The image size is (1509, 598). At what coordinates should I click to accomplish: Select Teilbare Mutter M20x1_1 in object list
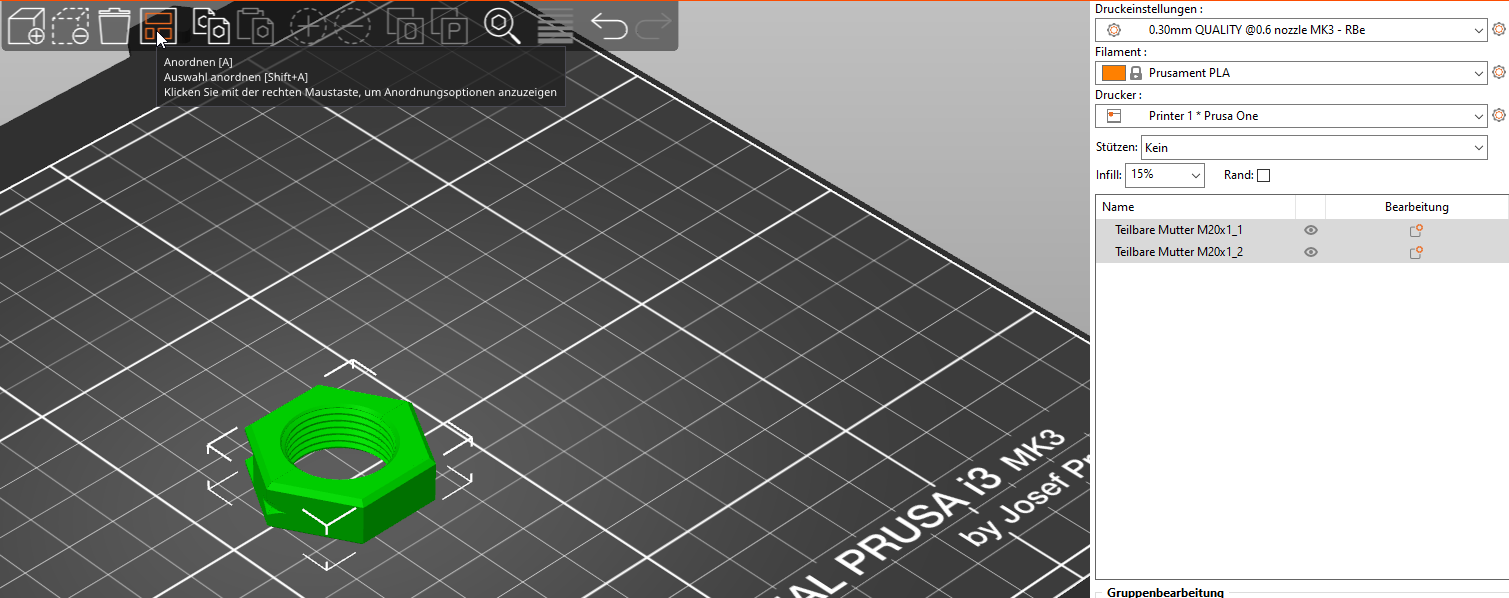pyautogui.click(x=1178, y=230)
